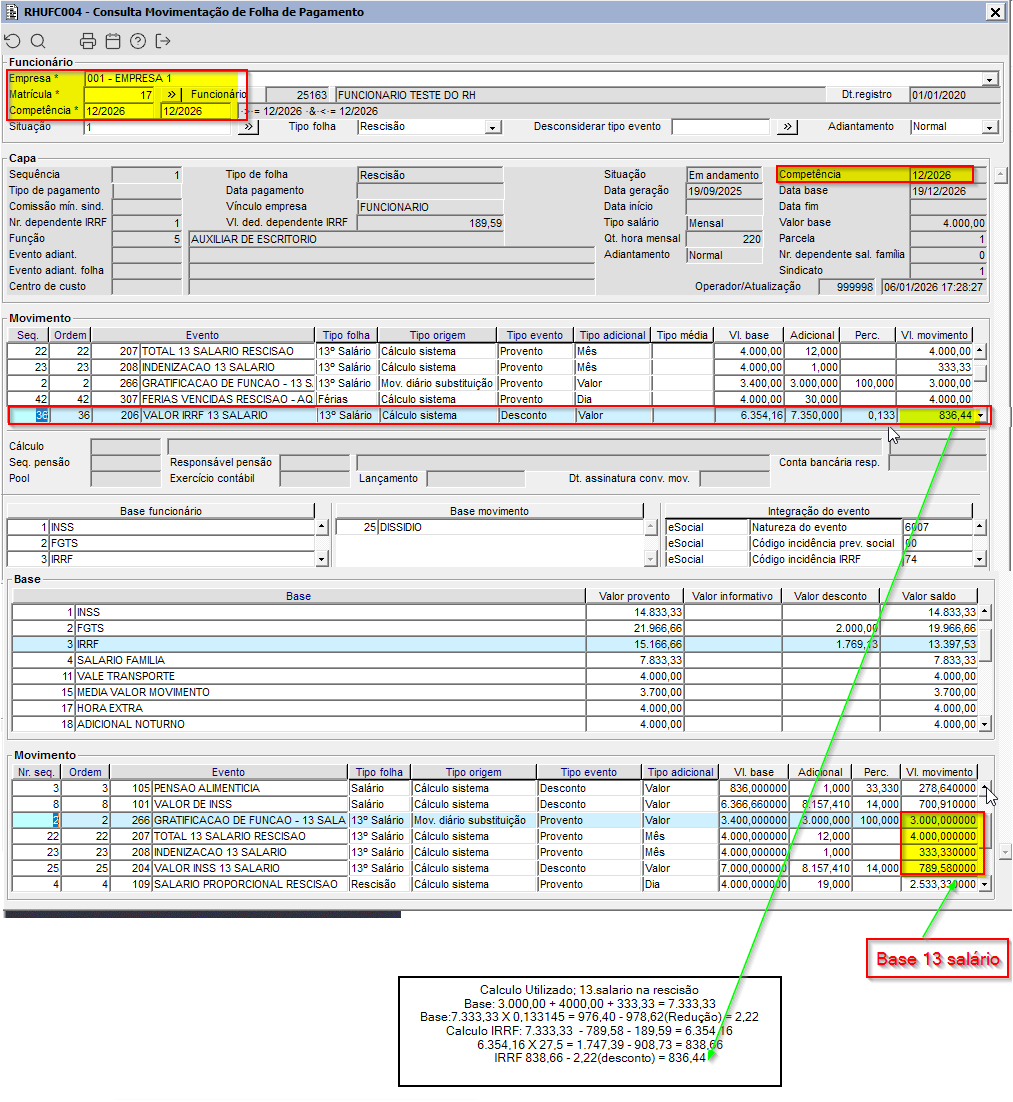The image size is (1013, 1102).
Task: Click Valor provento column header
Action: [634, 596]
